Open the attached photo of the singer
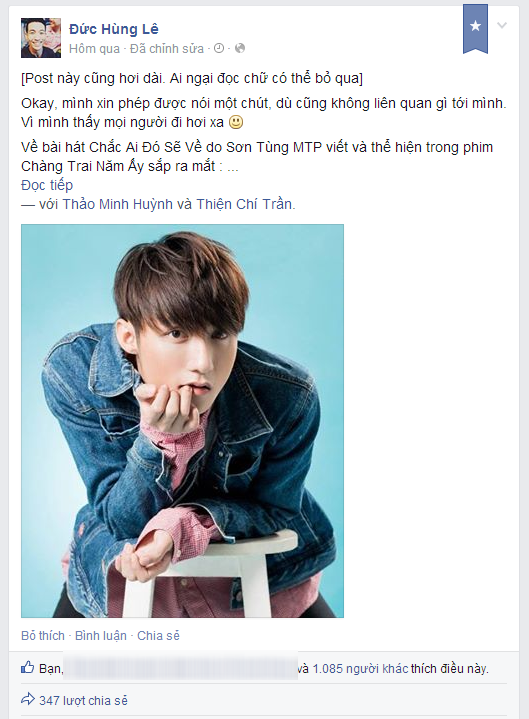This screenshot has width=529, height=719. click(x=182, y=421)
